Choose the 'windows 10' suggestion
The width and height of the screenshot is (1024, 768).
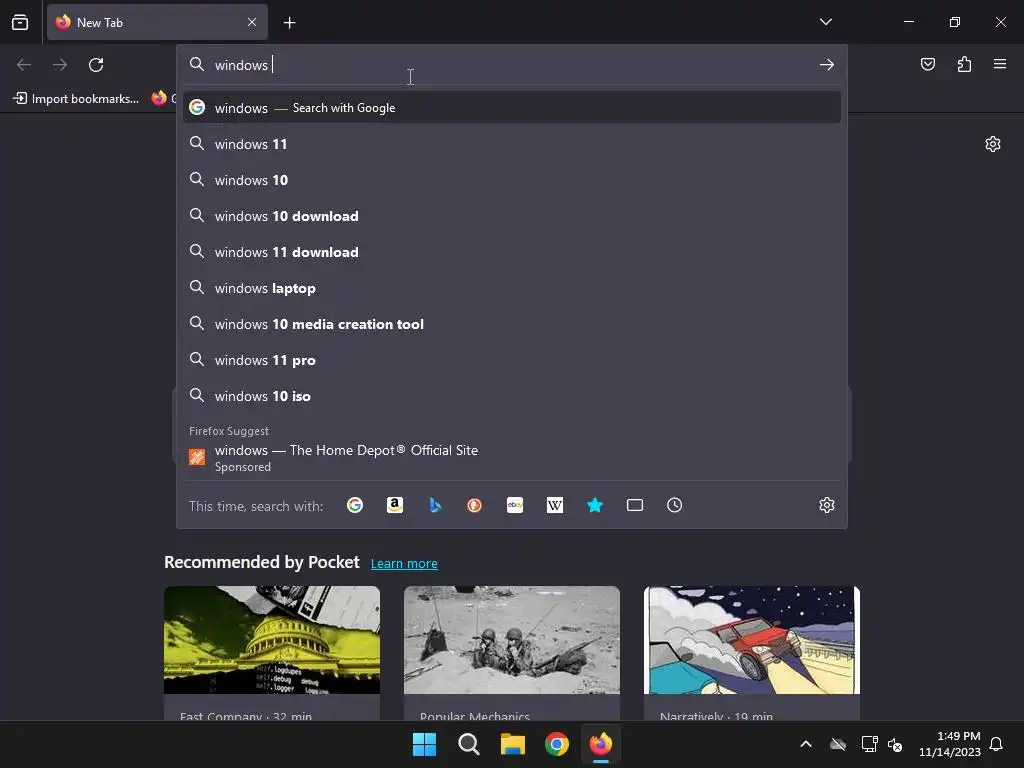(512, 180)
